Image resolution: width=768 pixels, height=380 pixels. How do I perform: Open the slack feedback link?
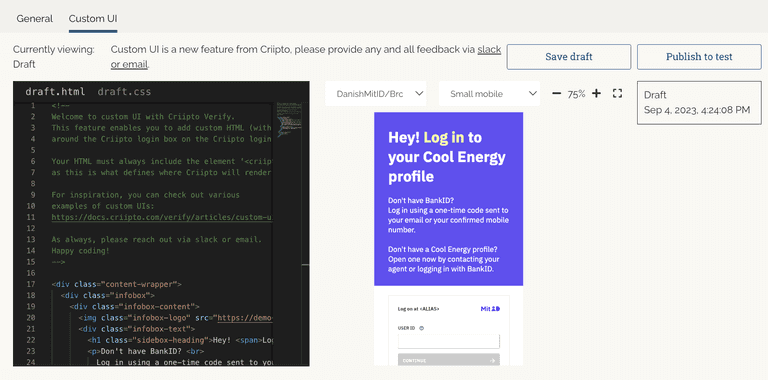point(489,49)
